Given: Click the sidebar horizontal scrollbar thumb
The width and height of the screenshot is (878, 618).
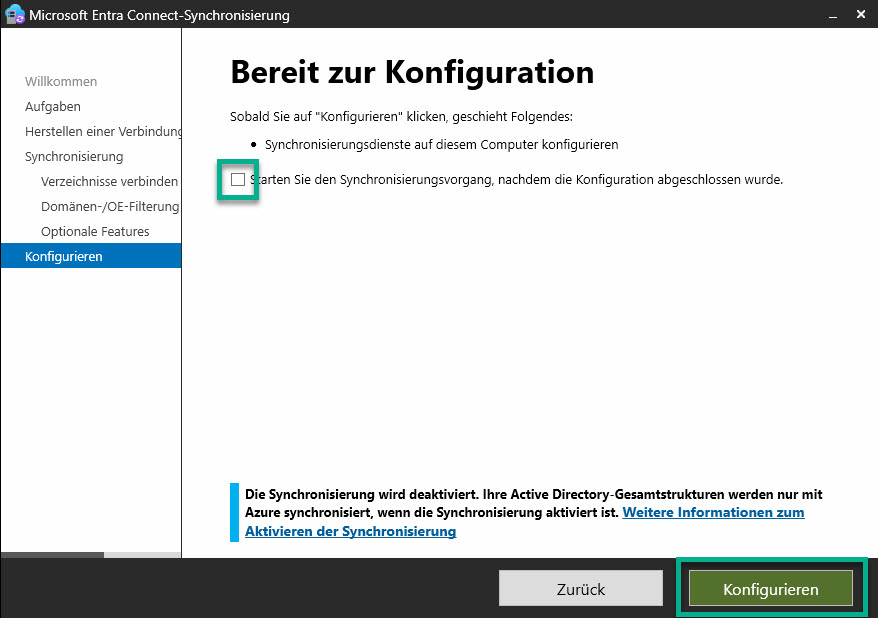Looking at the screenshot, I should pos(53,555).
